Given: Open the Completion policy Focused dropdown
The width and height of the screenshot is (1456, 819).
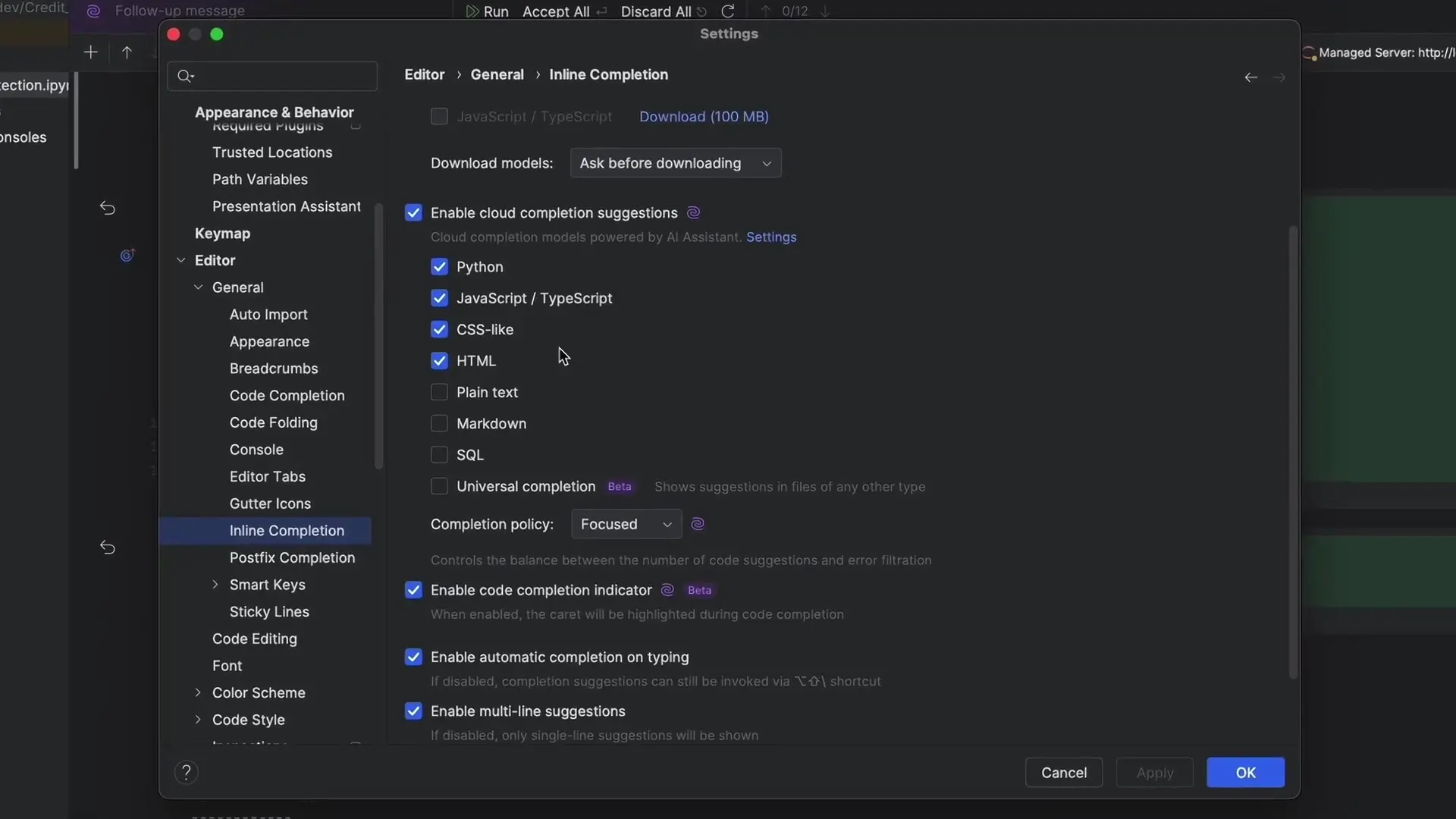Looking at the screenshot, I should pos(626,524).
